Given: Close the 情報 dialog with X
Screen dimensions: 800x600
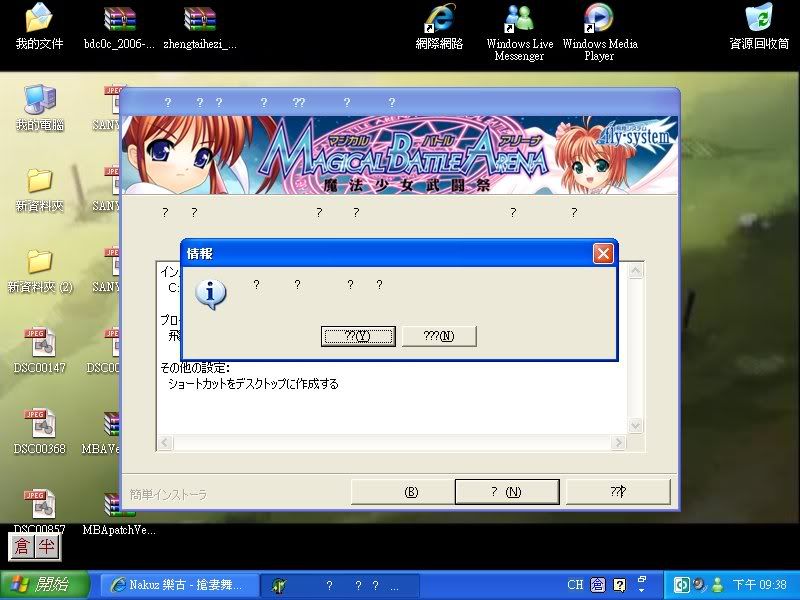Looking at the screenshot, I should 603,254.
